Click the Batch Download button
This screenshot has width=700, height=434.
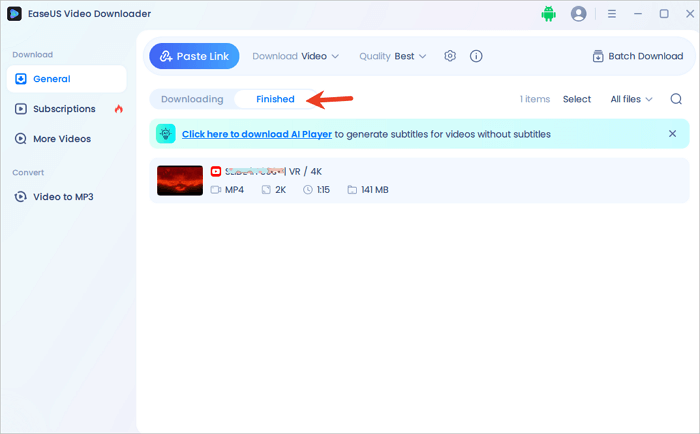pyautogui.click(x=637, y=56)
